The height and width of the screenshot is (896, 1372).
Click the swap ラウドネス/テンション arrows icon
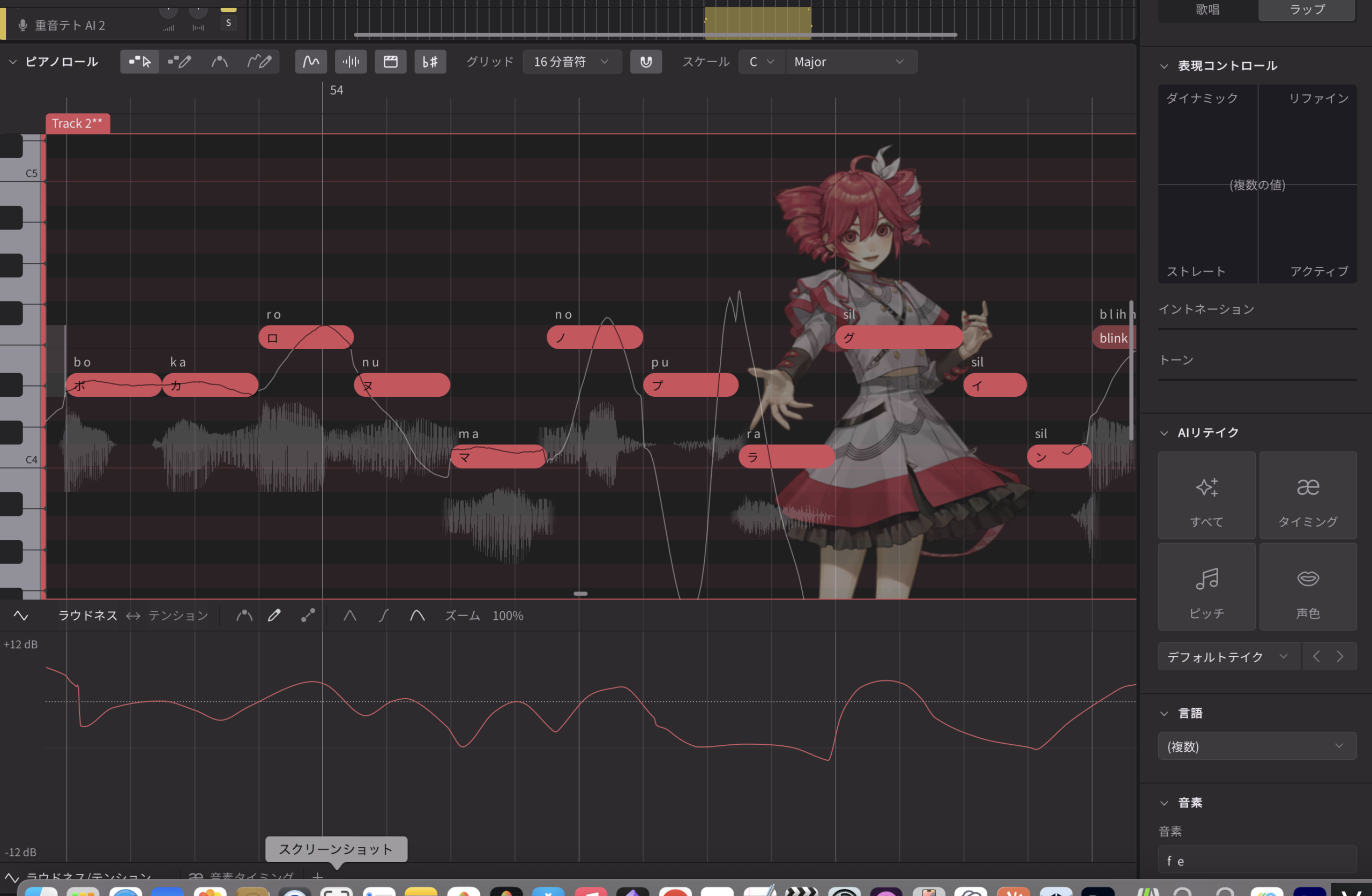coord(133,616)
